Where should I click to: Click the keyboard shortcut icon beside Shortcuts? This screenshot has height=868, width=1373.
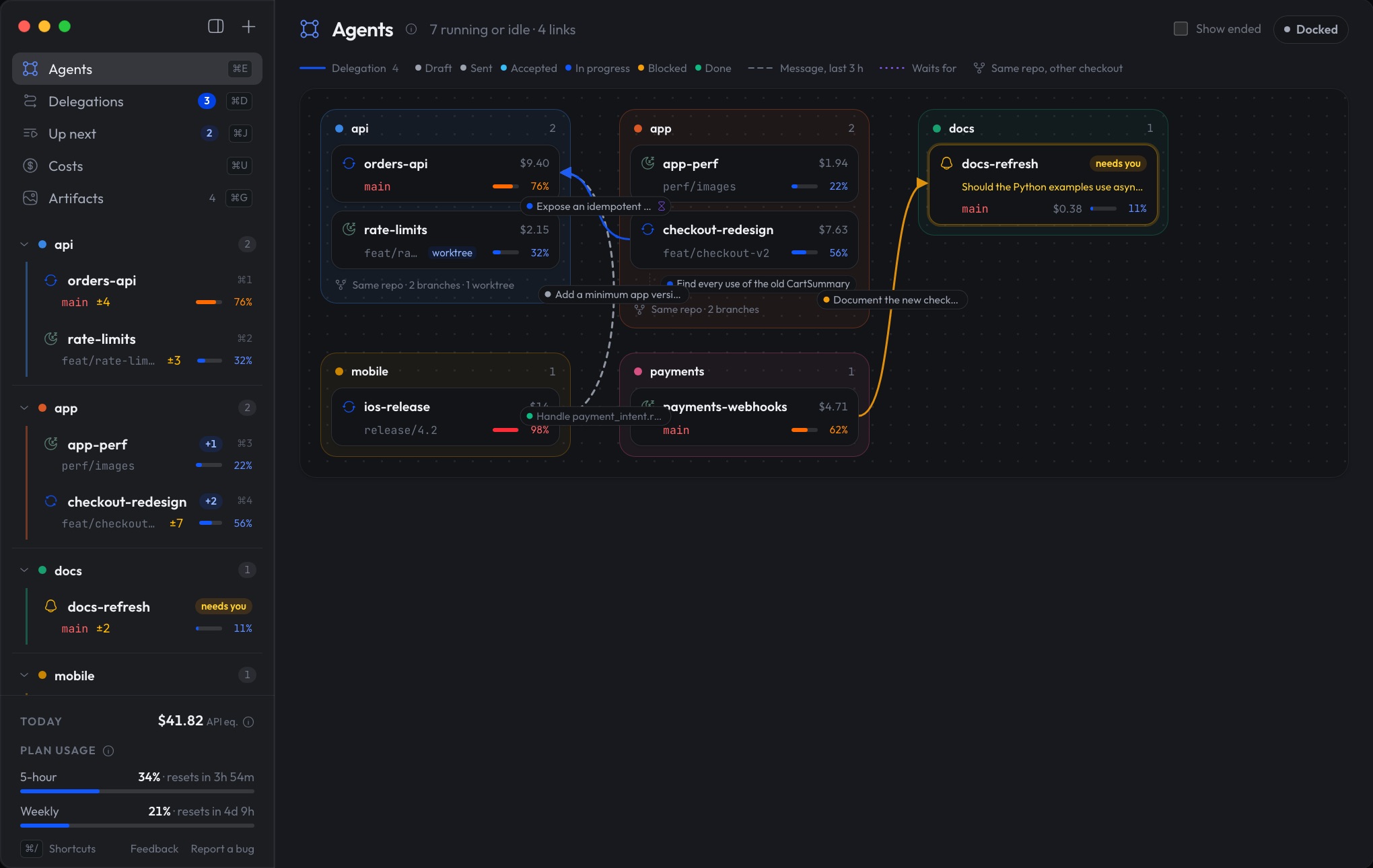(31, 848)
